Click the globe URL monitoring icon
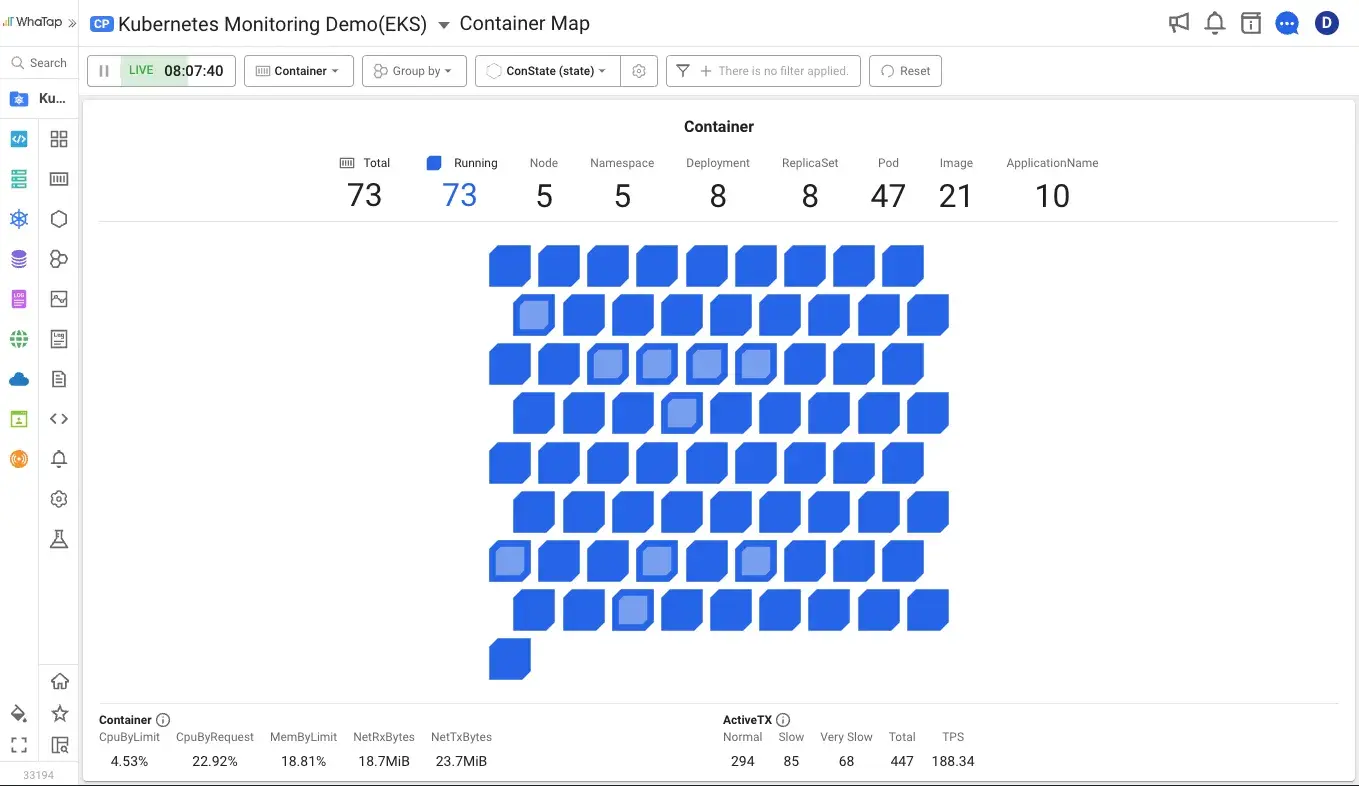Viewport: 1359px width, 786px height. point(18,338)
